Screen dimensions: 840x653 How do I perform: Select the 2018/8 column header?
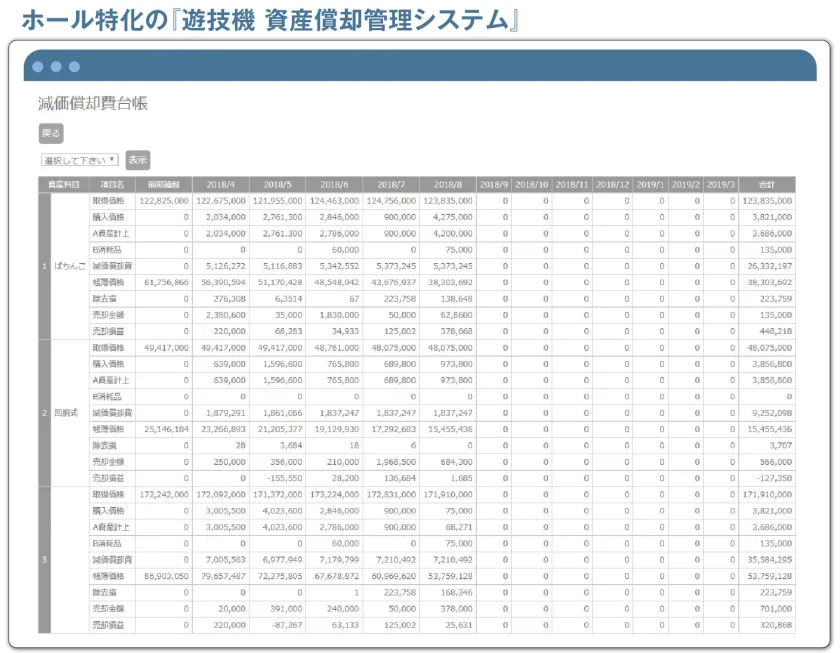448,184
